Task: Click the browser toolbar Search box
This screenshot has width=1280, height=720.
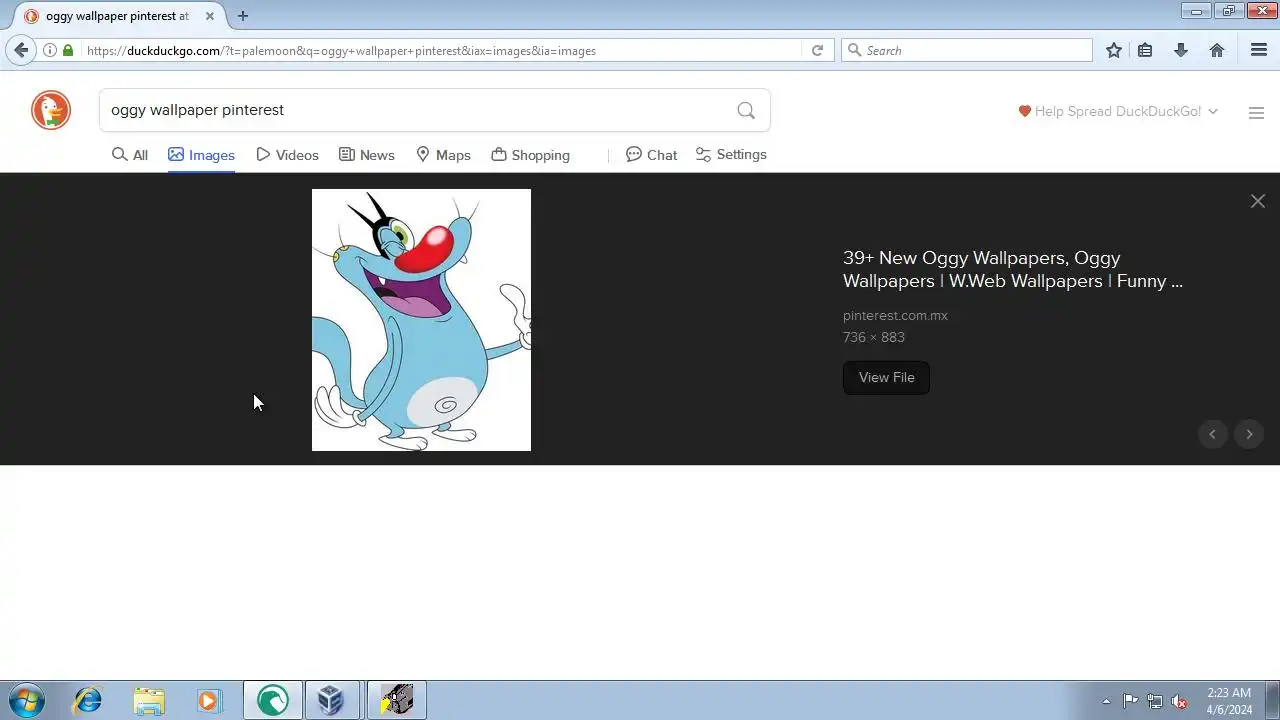Action: [x=967, y=50]
